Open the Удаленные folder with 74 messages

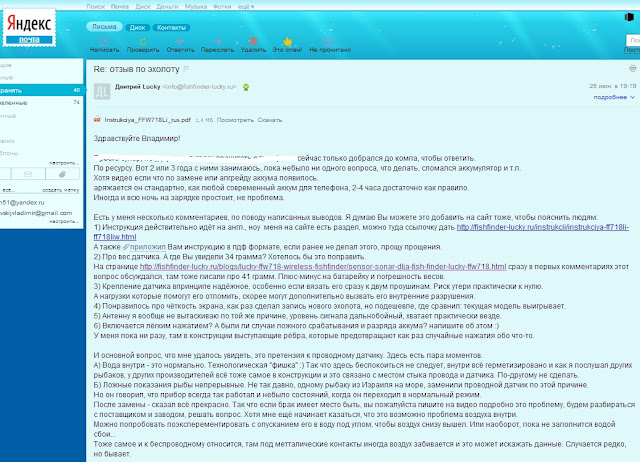point(42,103)
